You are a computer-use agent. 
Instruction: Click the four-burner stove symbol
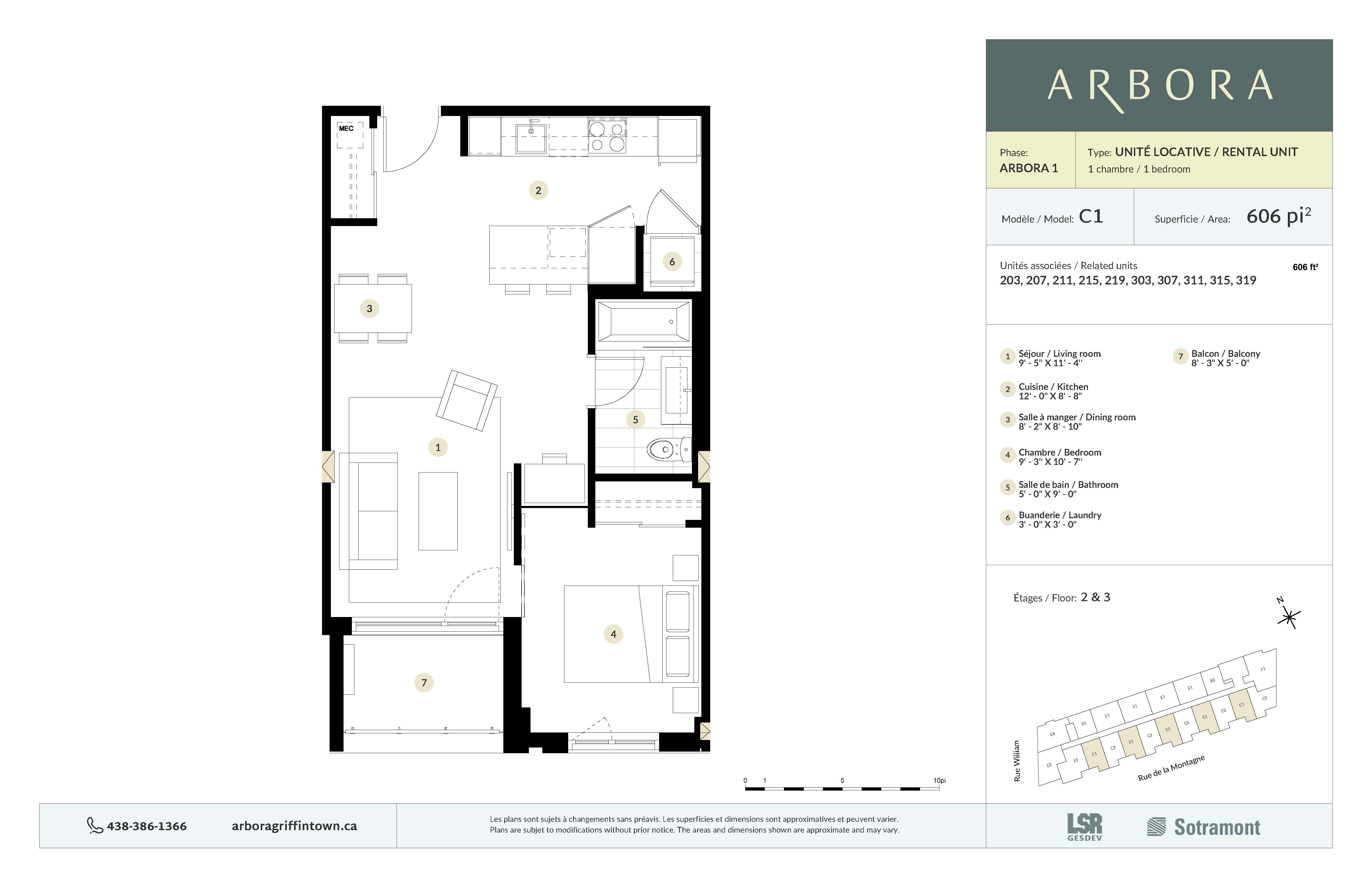pos(607,137)
